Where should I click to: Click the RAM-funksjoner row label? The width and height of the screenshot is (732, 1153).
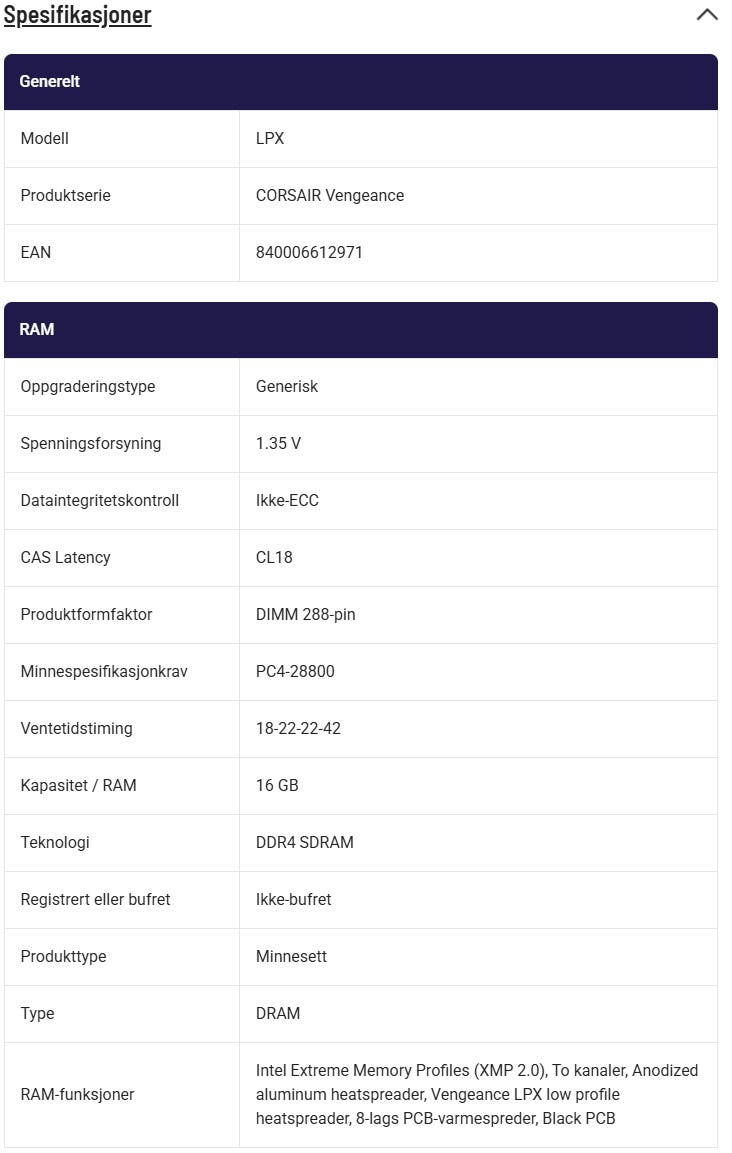[77, 1095]
